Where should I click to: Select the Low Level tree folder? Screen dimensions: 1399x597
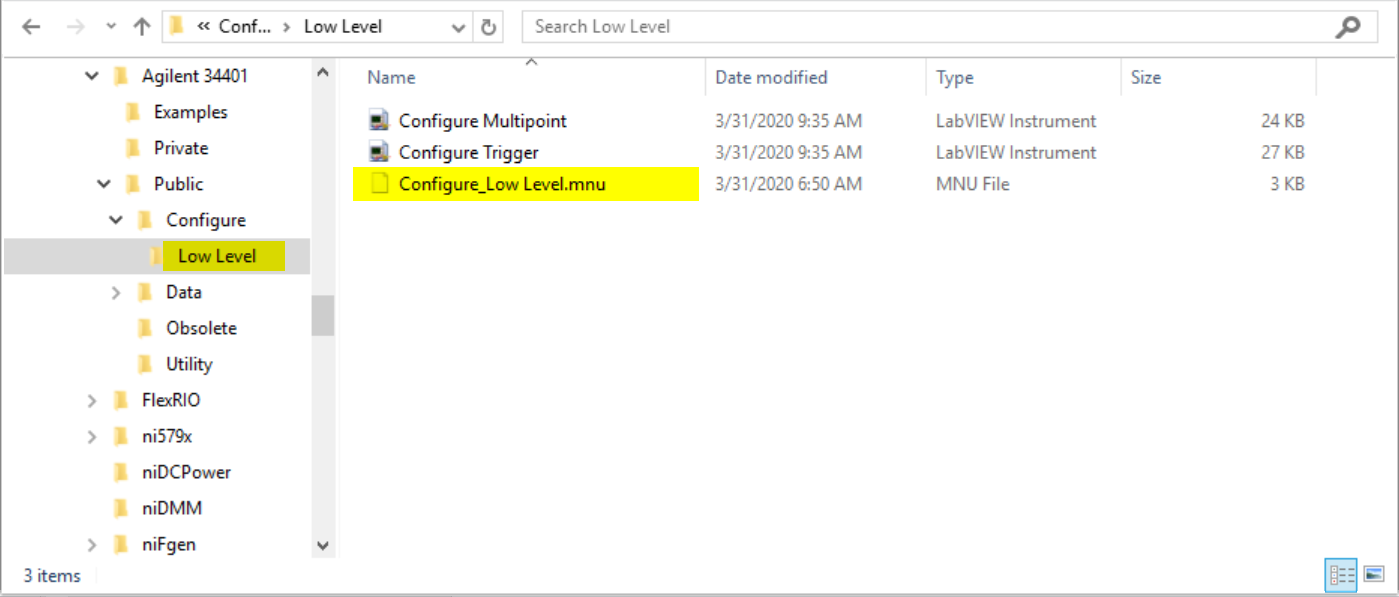point(217,256)
